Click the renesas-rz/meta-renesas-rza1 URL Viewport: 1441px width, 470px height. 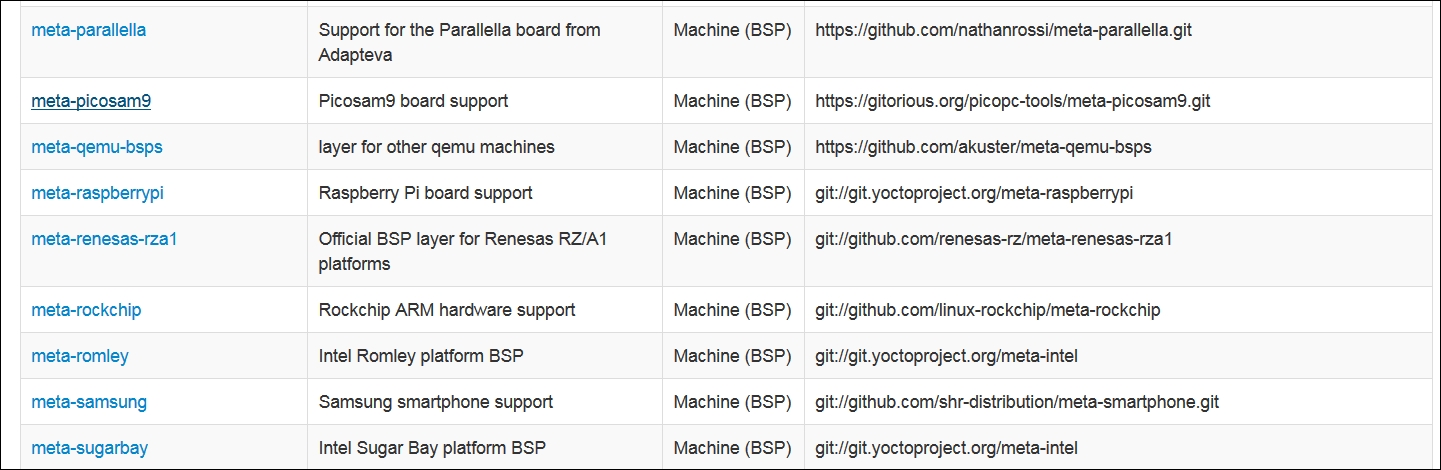pos(993,239)
